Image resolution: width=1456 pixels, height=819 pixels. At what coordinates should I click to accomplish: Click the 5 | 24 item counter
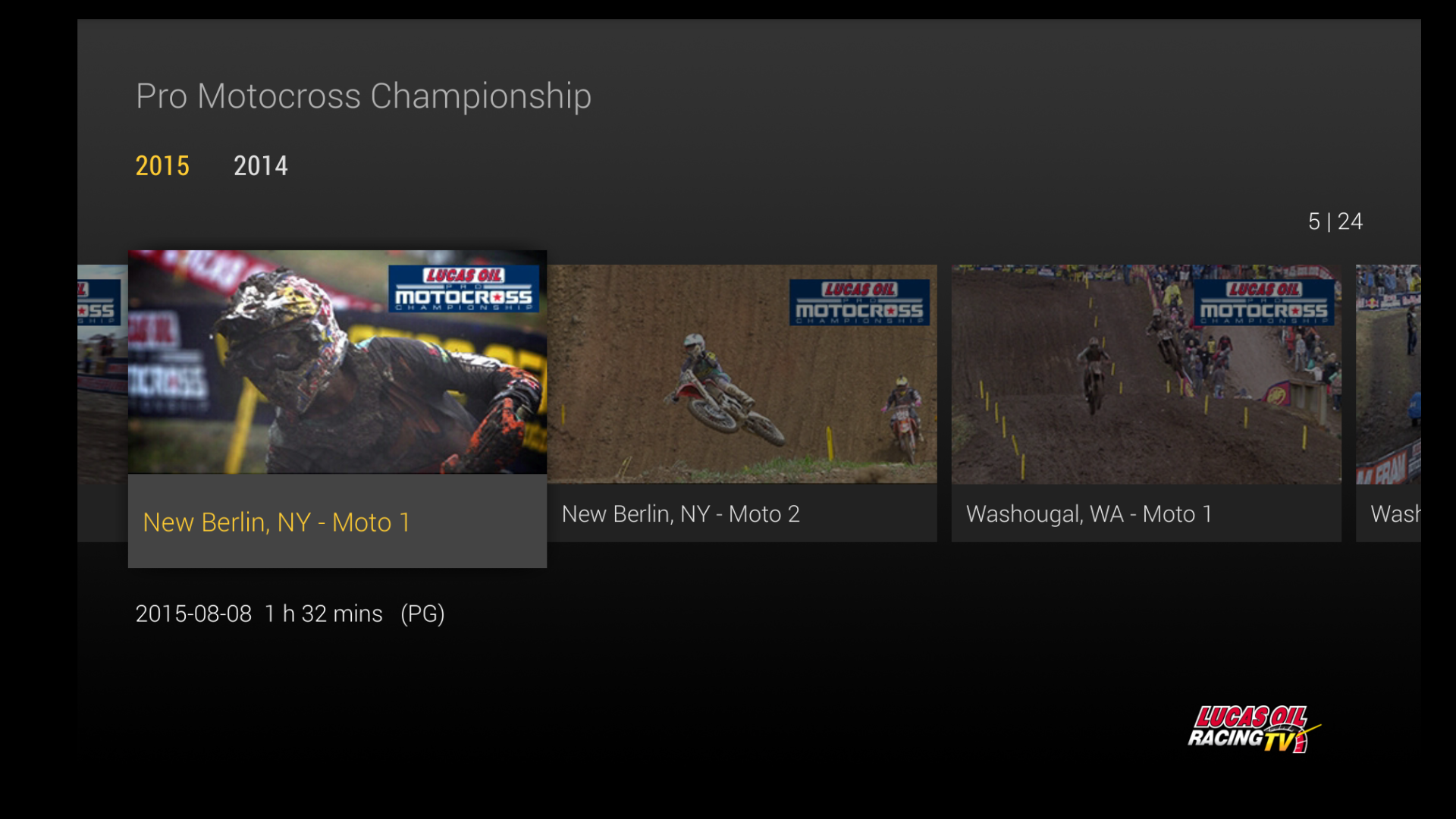[x=1335, y=221]
